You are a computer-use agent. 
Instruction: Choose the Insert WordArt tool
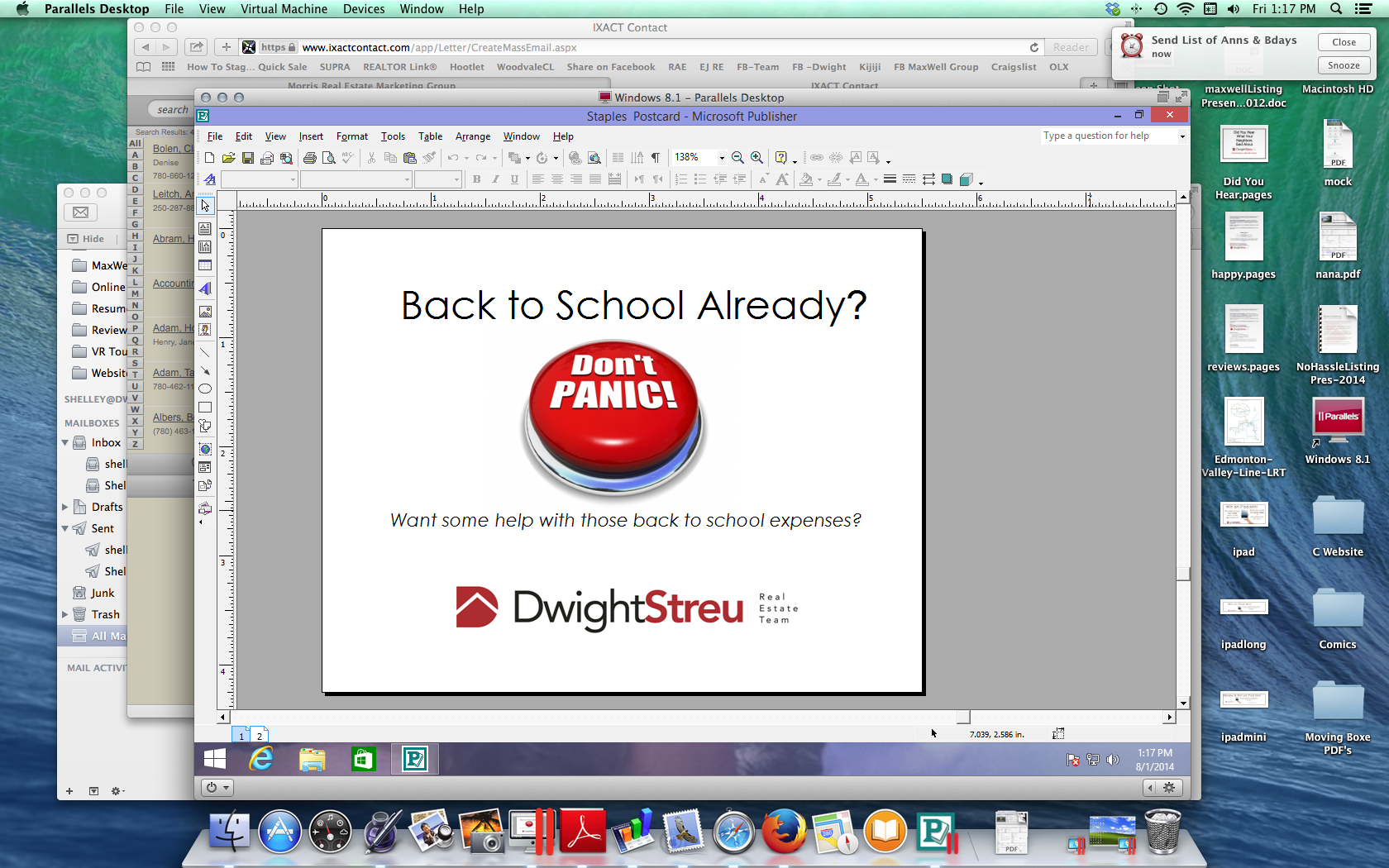point(205,289)
